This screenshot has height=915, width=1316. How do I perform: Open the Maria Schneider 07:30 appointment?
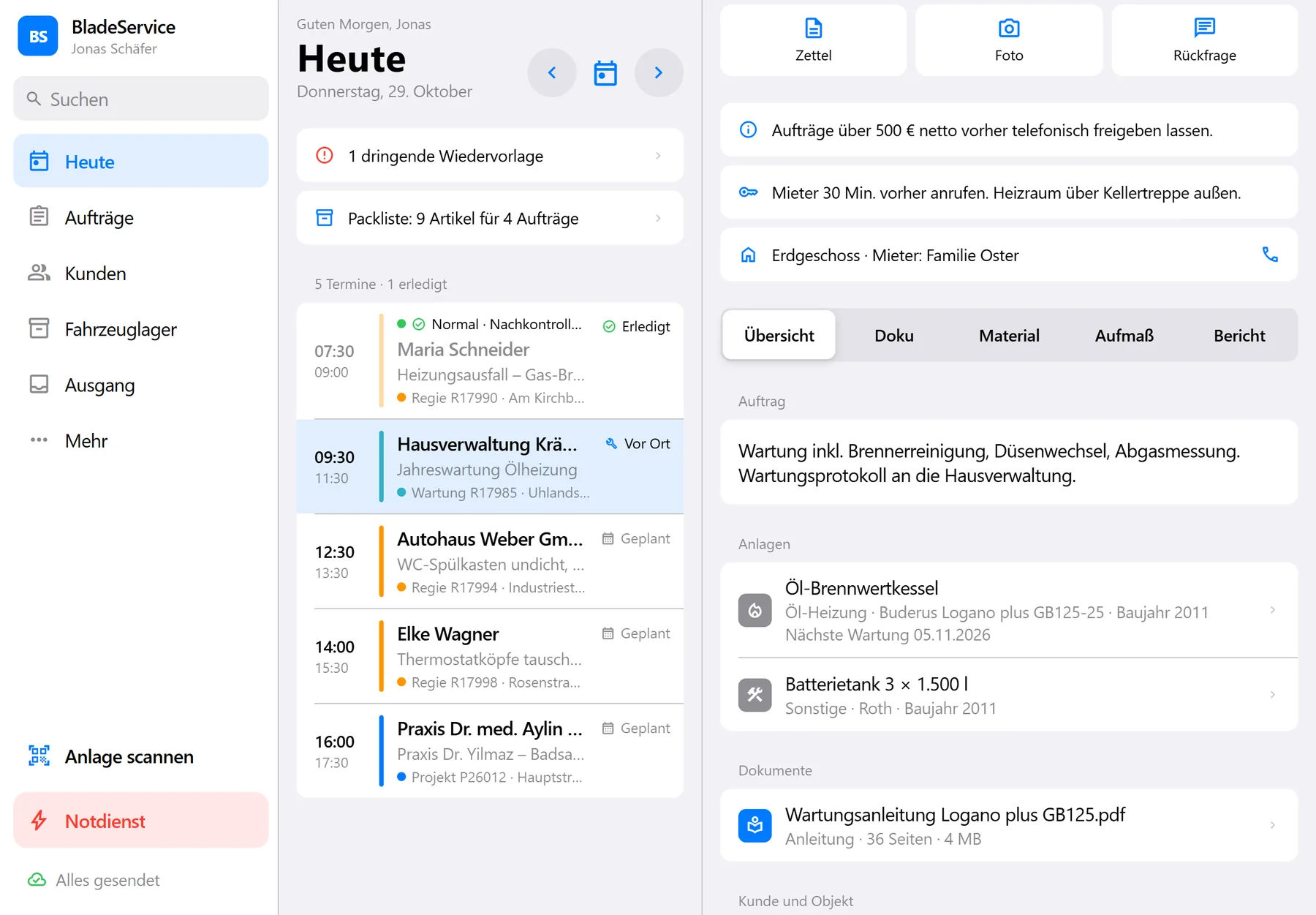[x=490, y=361]
